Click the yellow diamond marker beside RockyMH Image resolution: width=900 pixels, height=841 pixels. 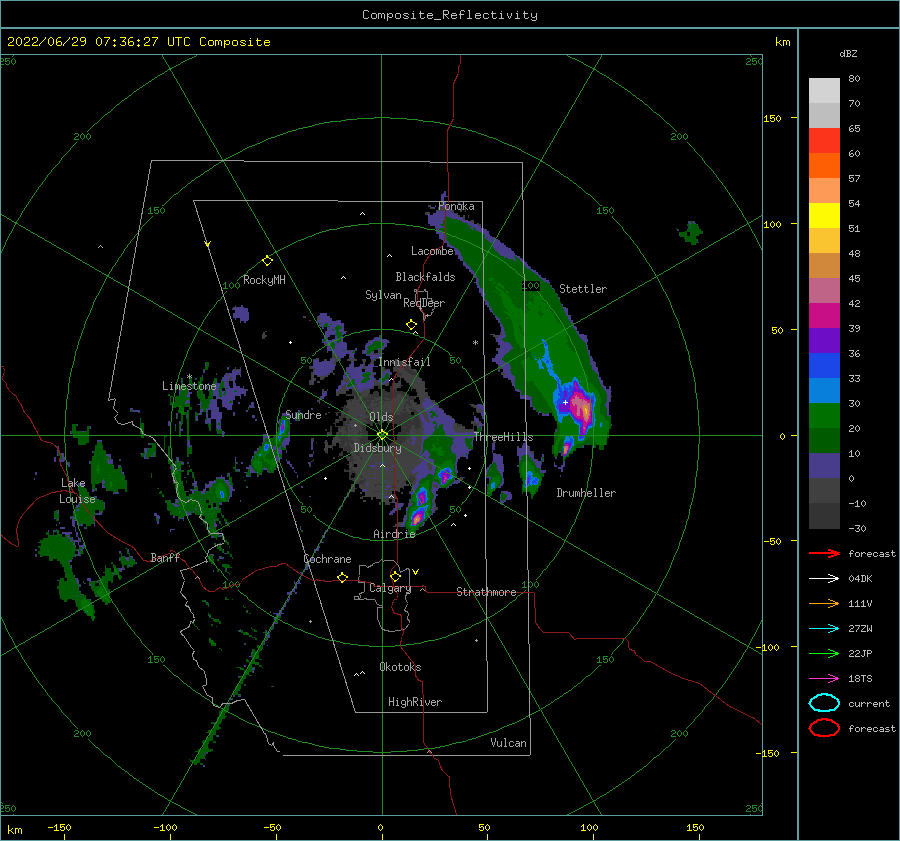267,261
